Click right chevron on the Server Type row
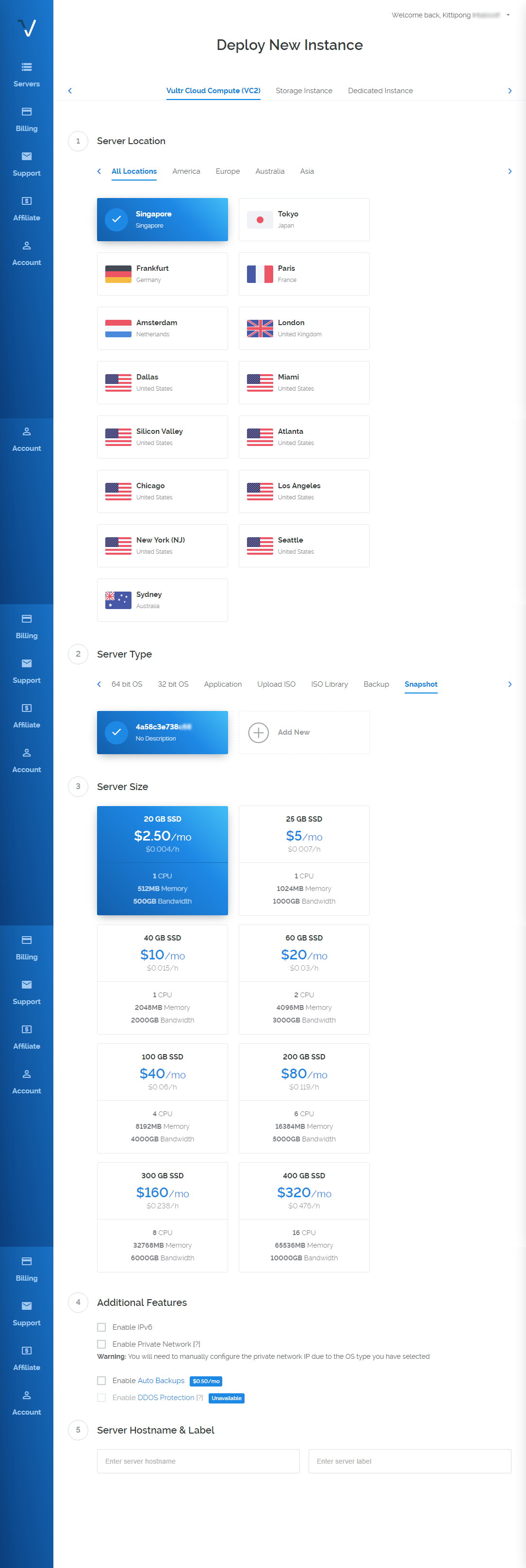Image resolution: width=526 pixels, height=1568 pixels. click(x=510, y=684)
